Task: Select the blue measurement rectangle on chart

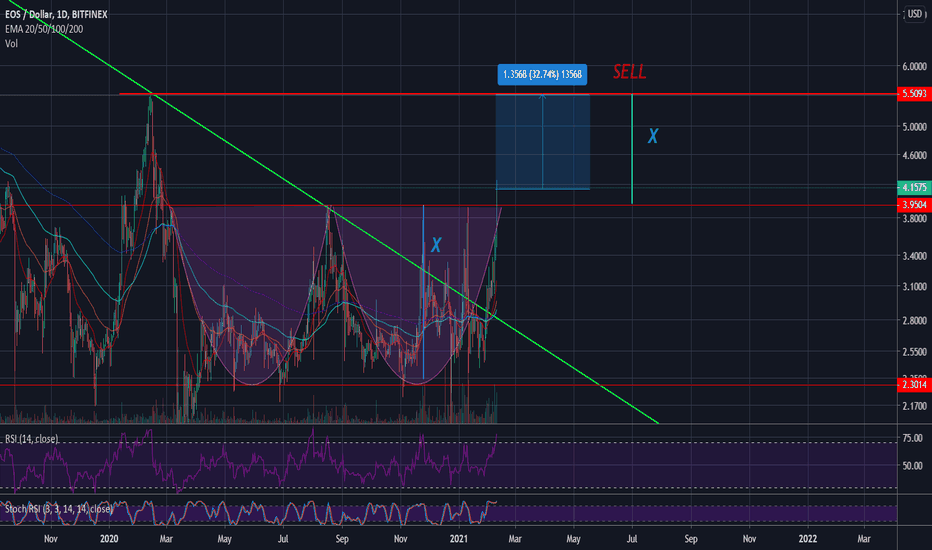Action: tap(543, 142)
